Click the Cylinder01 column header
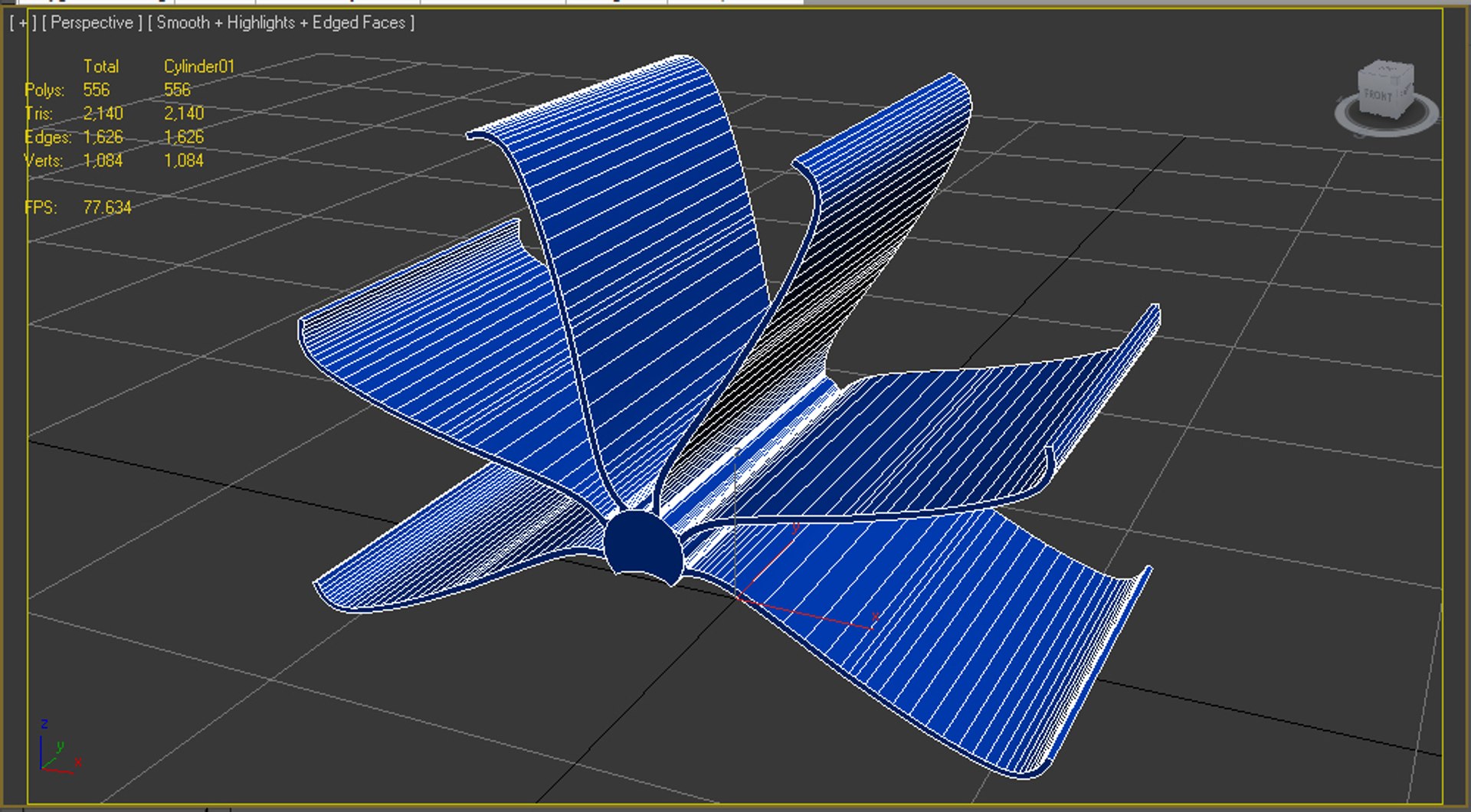Viewport: 1471px width, 812px height. pyautogui.click(x=199, y=67)
